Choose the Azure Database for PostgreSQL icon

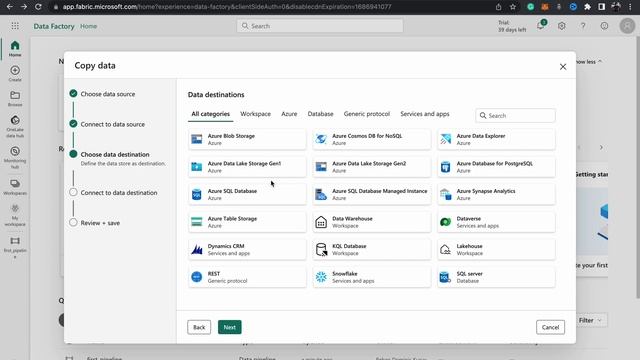click(x=446, y=167)
